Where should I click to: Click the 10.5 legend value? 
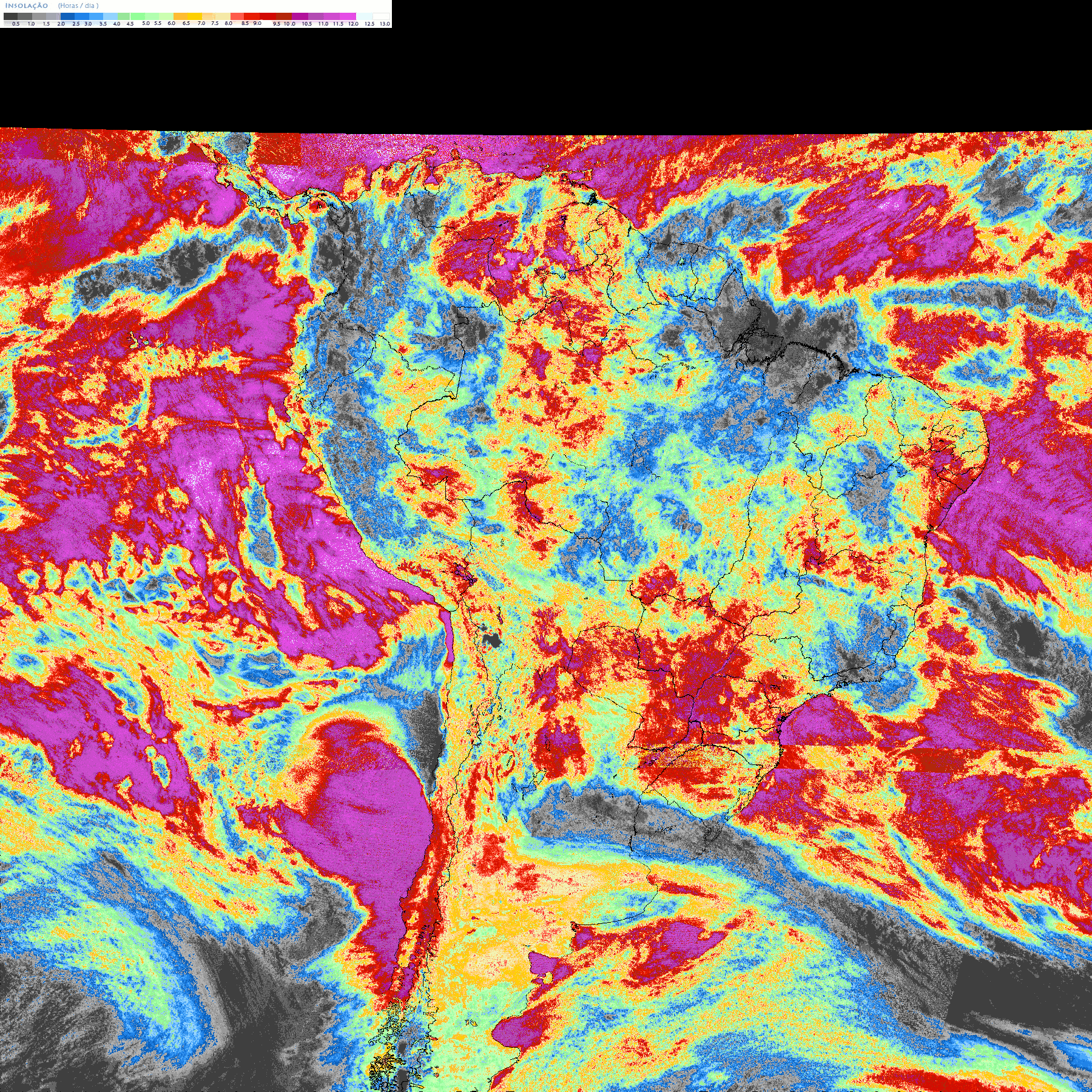307,24
